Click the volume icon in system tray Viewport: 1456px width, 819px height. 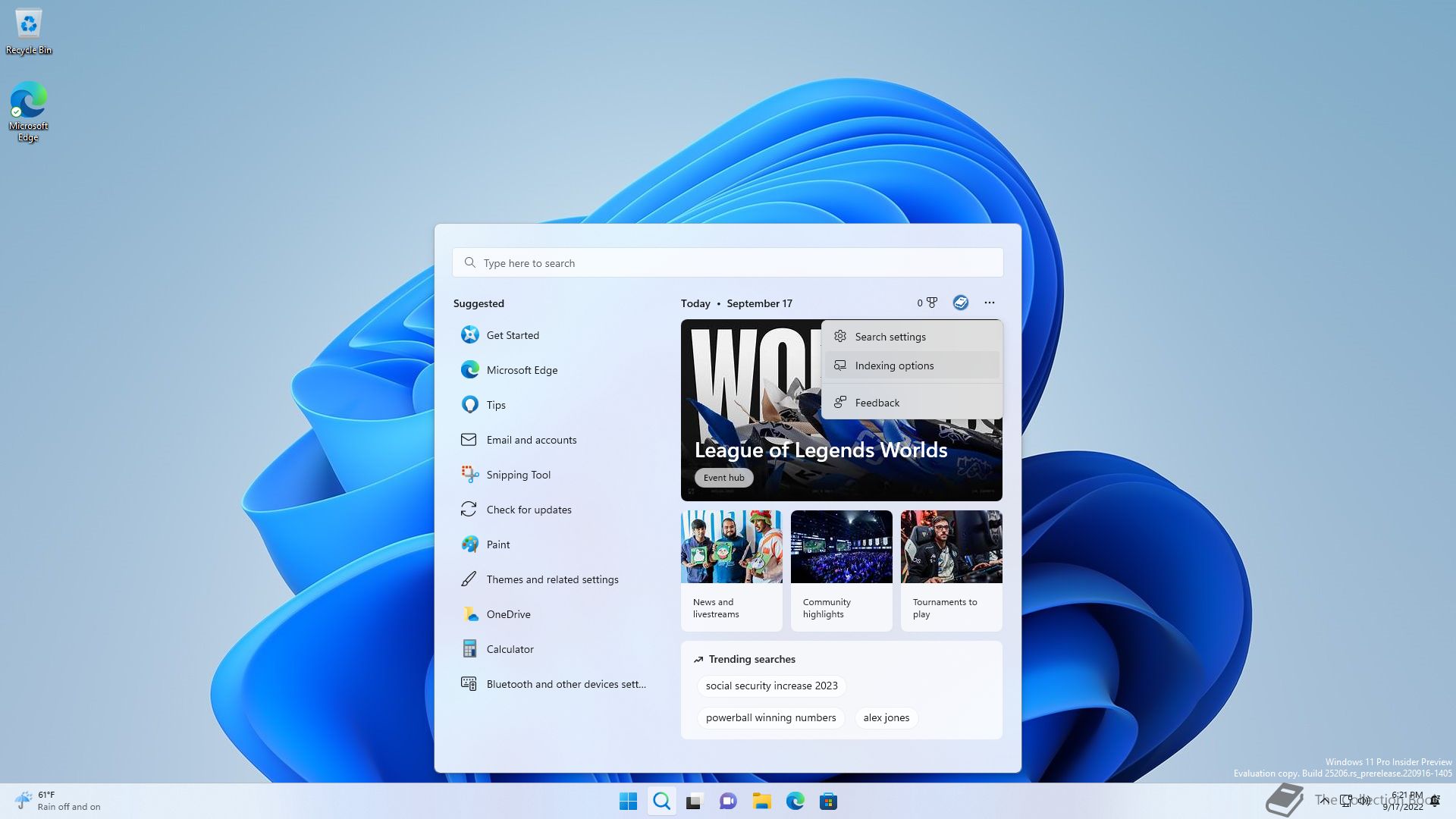pos(1365,801)
